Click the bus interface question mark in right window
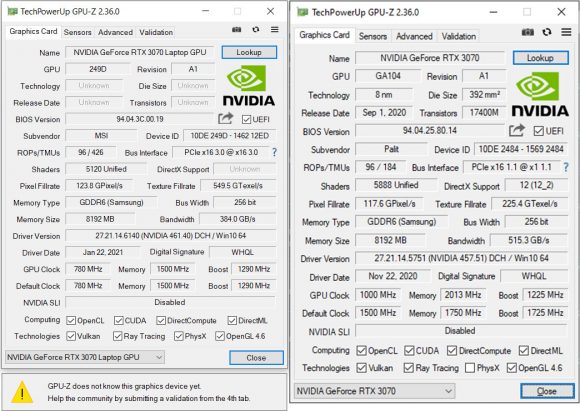 (566, 167)
